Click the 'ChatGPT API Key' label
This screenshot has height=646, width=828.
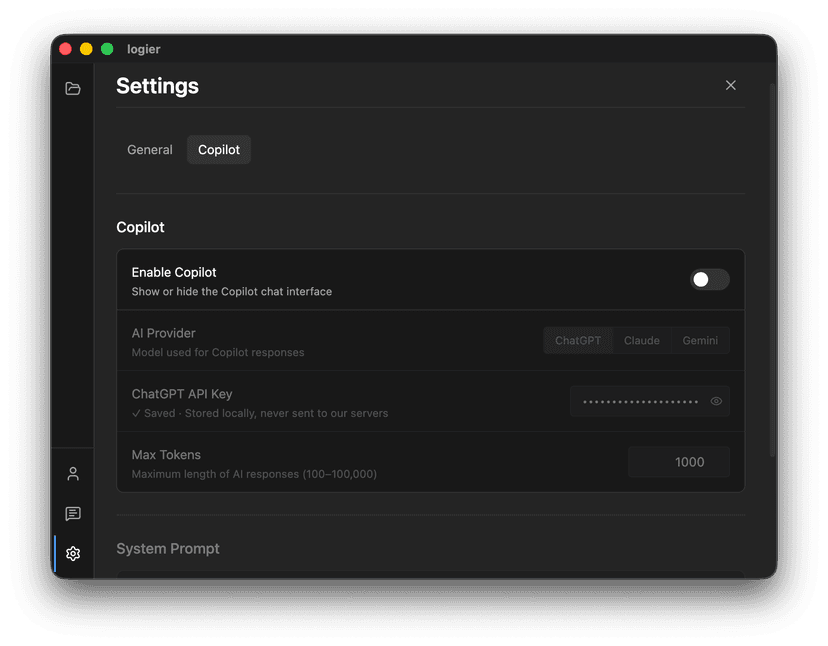182,394
